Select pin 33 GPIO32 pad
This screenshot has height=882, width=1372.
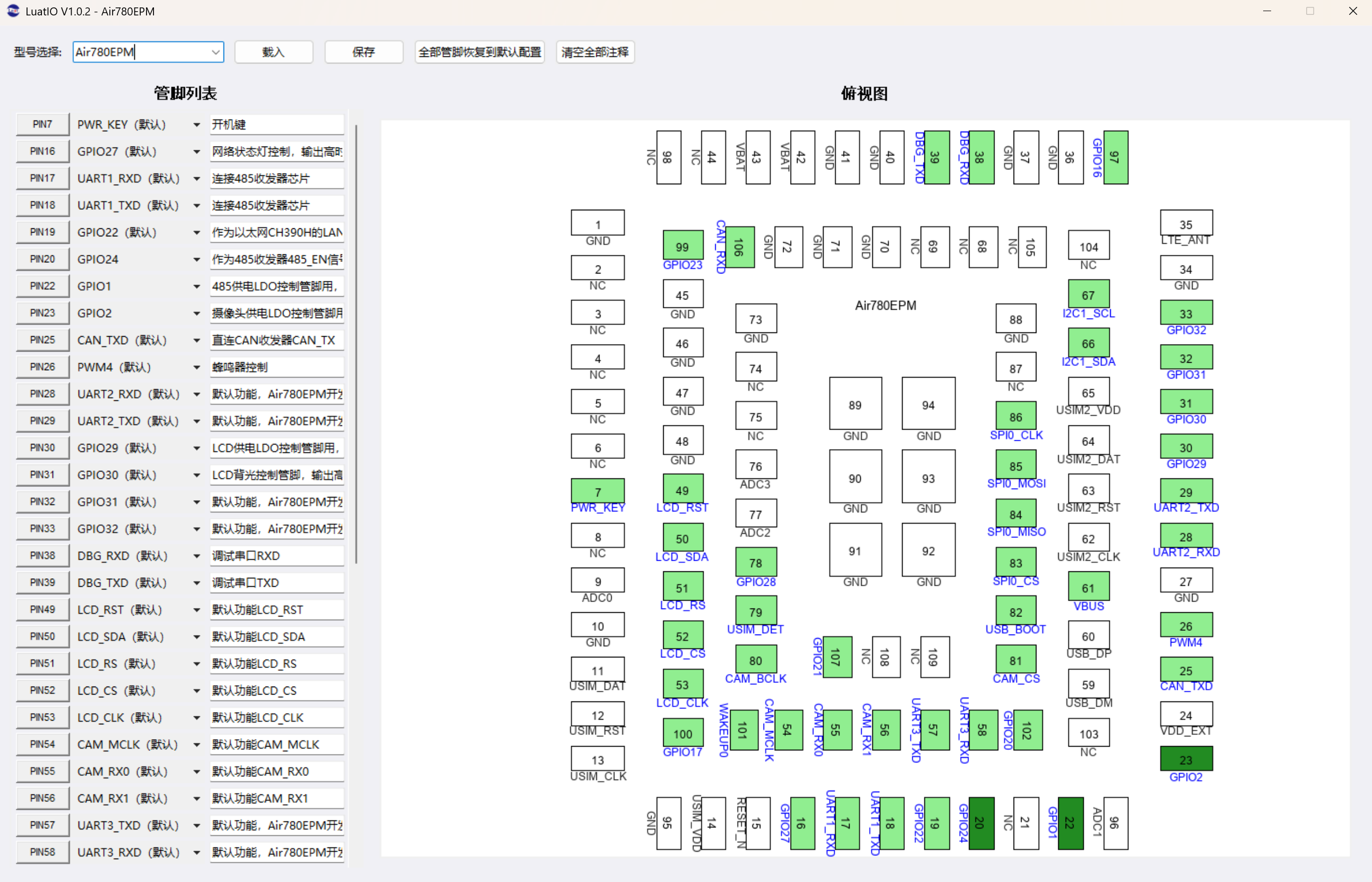tap(1186, 313)
